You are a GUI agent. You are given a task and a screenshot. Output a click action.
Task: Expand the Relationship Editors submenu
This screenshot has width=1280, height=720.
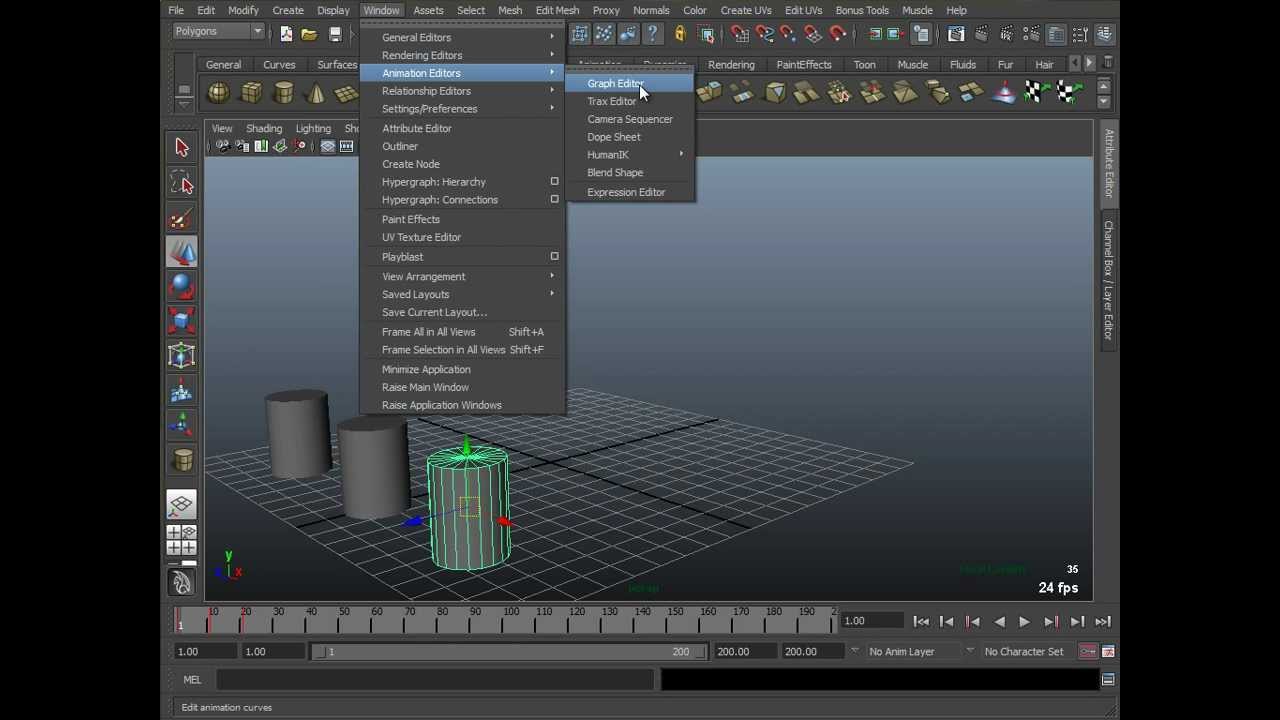tap(463, 91)
